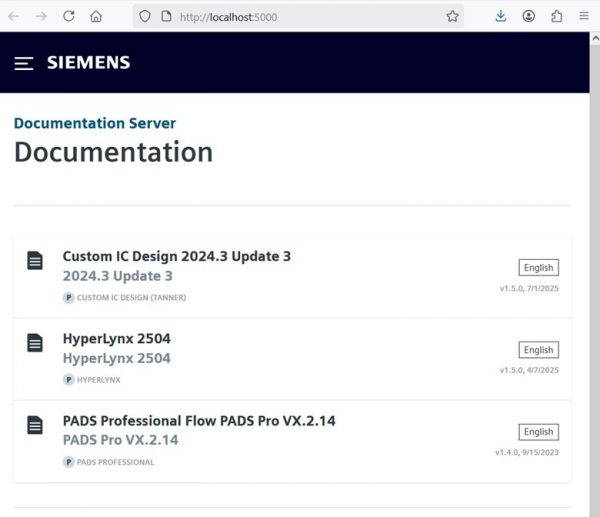This screenshot has height=517, width=600.
Task: Open the Firefox account icon
Action: pos(528,16)
